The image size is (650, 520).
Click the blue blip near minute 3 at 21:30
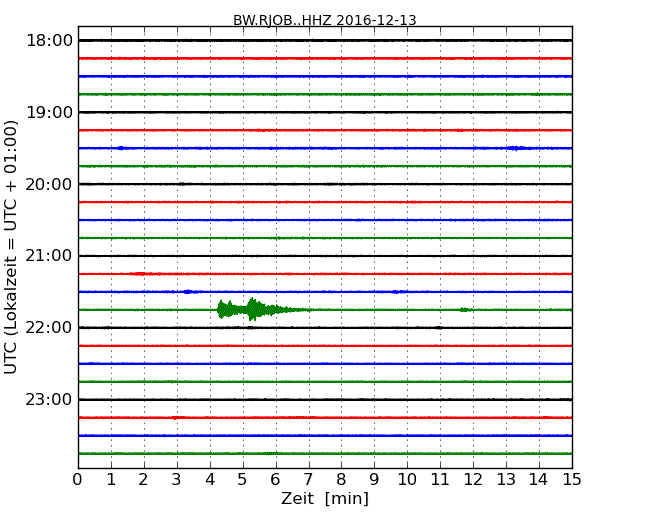pyautogui.click(x=188, y=292)
